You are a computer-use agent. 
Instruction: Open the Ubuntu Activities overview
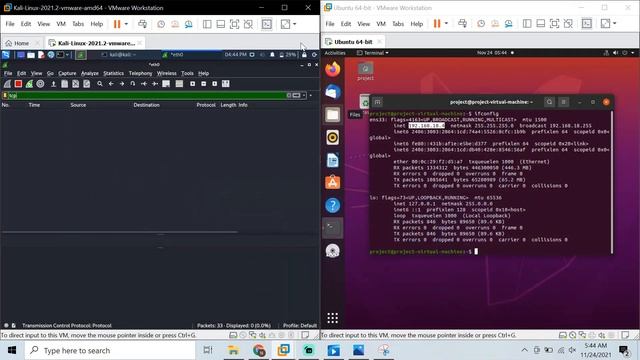[x=335, y=53]
